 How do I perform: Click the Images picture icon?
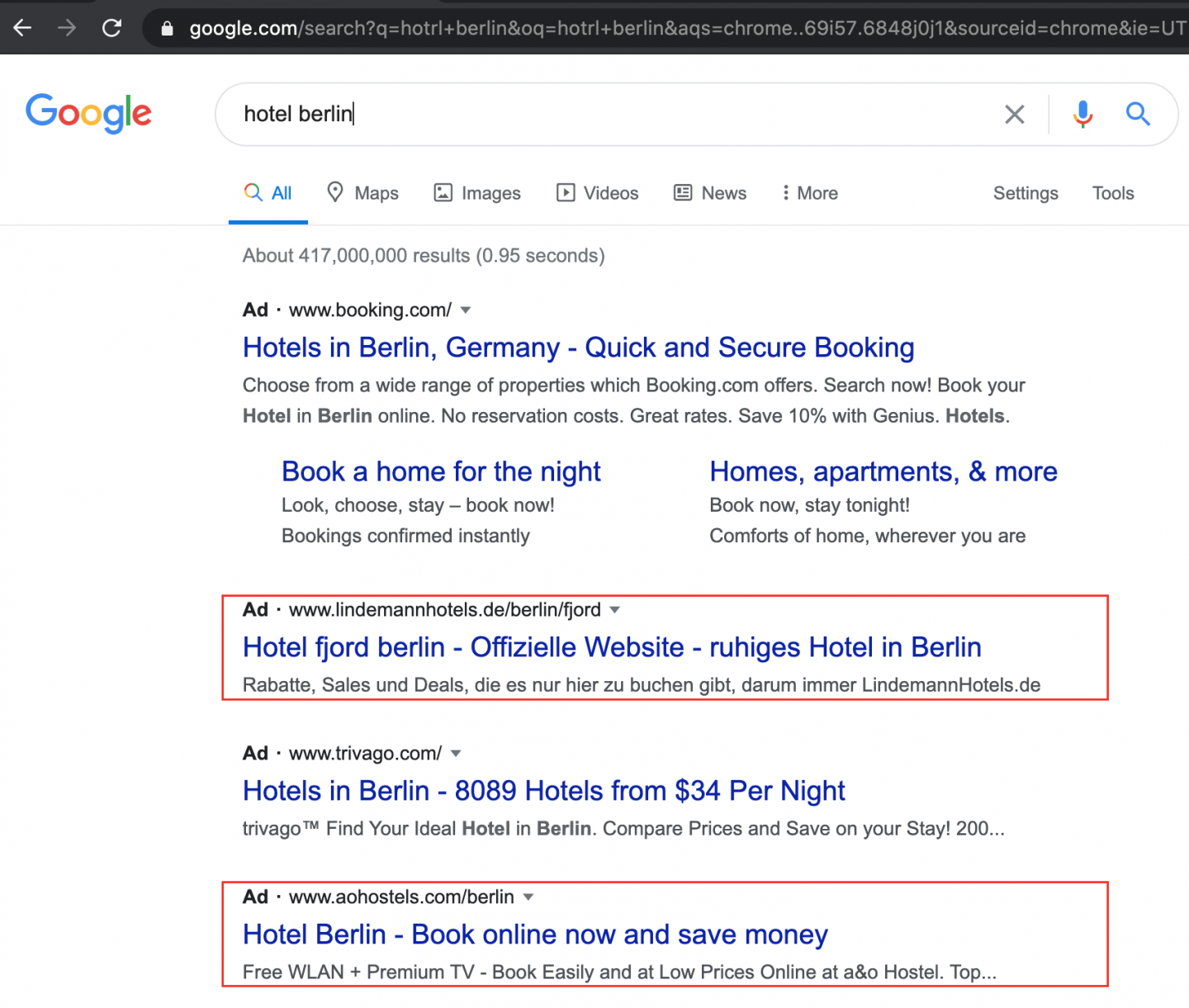pos(443,193)
